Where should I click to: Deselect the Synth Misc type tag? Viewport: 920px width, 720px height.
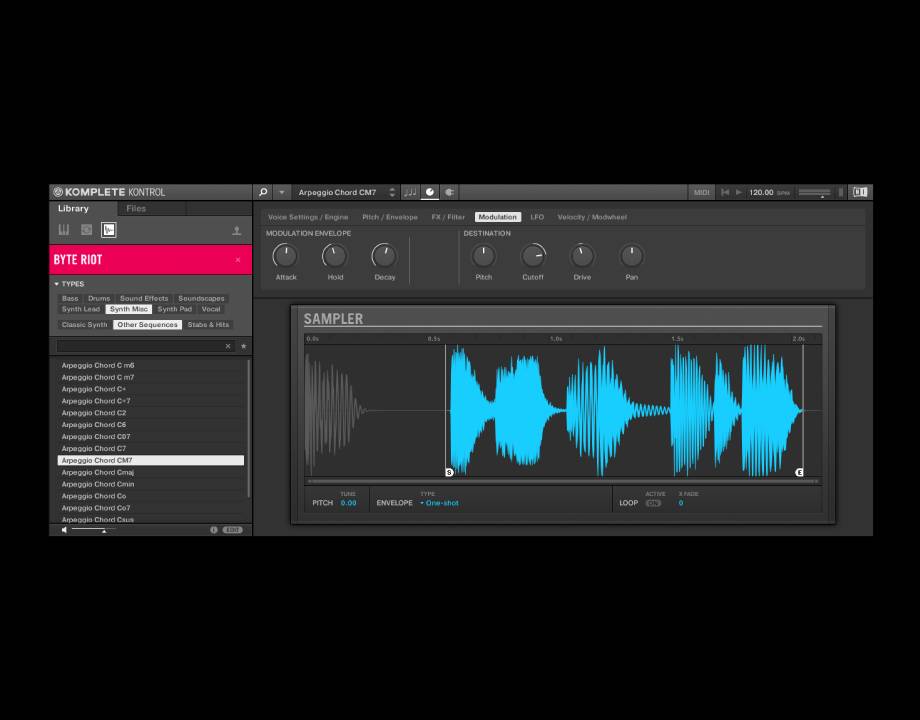coord(129,309)
